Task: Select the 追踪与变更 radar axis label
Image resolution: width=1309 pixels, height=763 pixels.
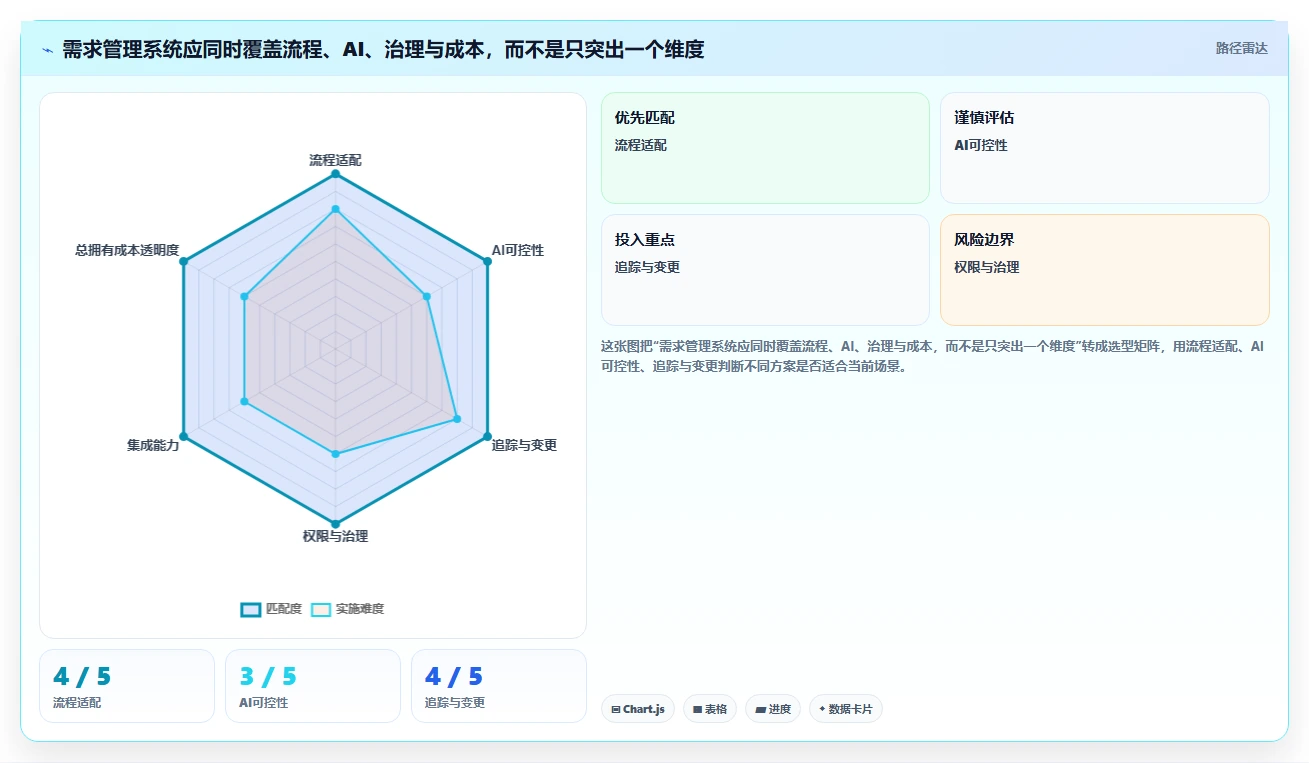Action: [524, 445]
